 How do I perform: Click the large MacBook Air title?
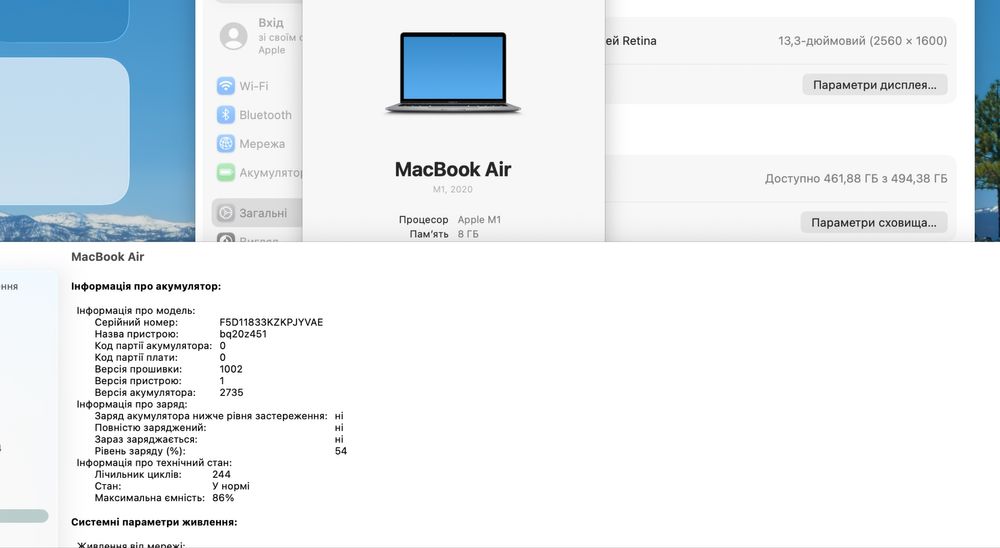click(453, 169)
